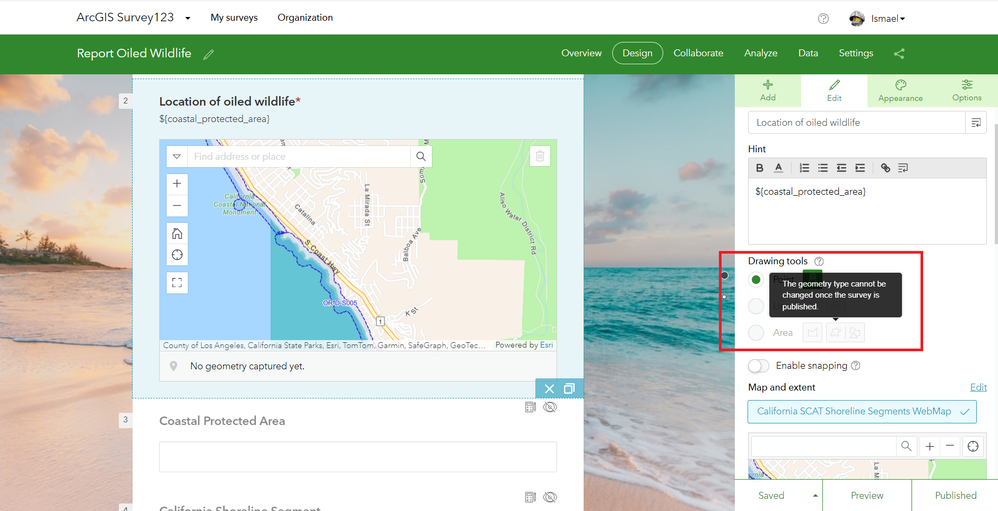This screenshot has width=998, height=511.
Task: Open the Data tab
Action: (808, 53)
